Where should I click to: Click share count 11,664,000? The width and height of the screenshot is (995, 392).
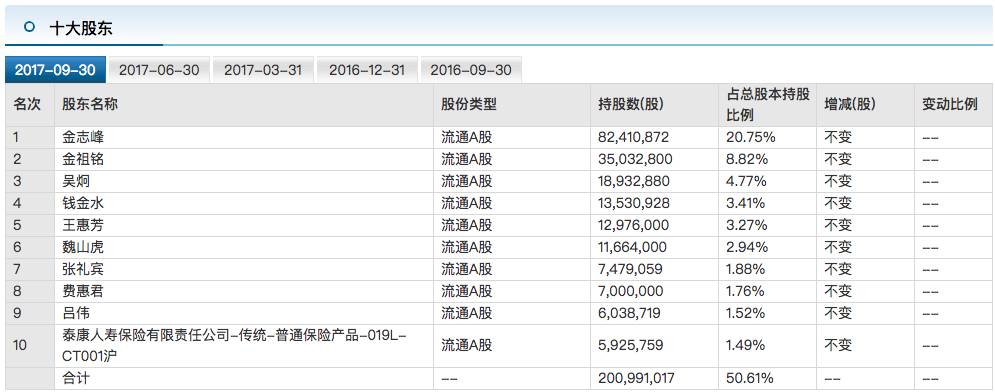(634, 247)
